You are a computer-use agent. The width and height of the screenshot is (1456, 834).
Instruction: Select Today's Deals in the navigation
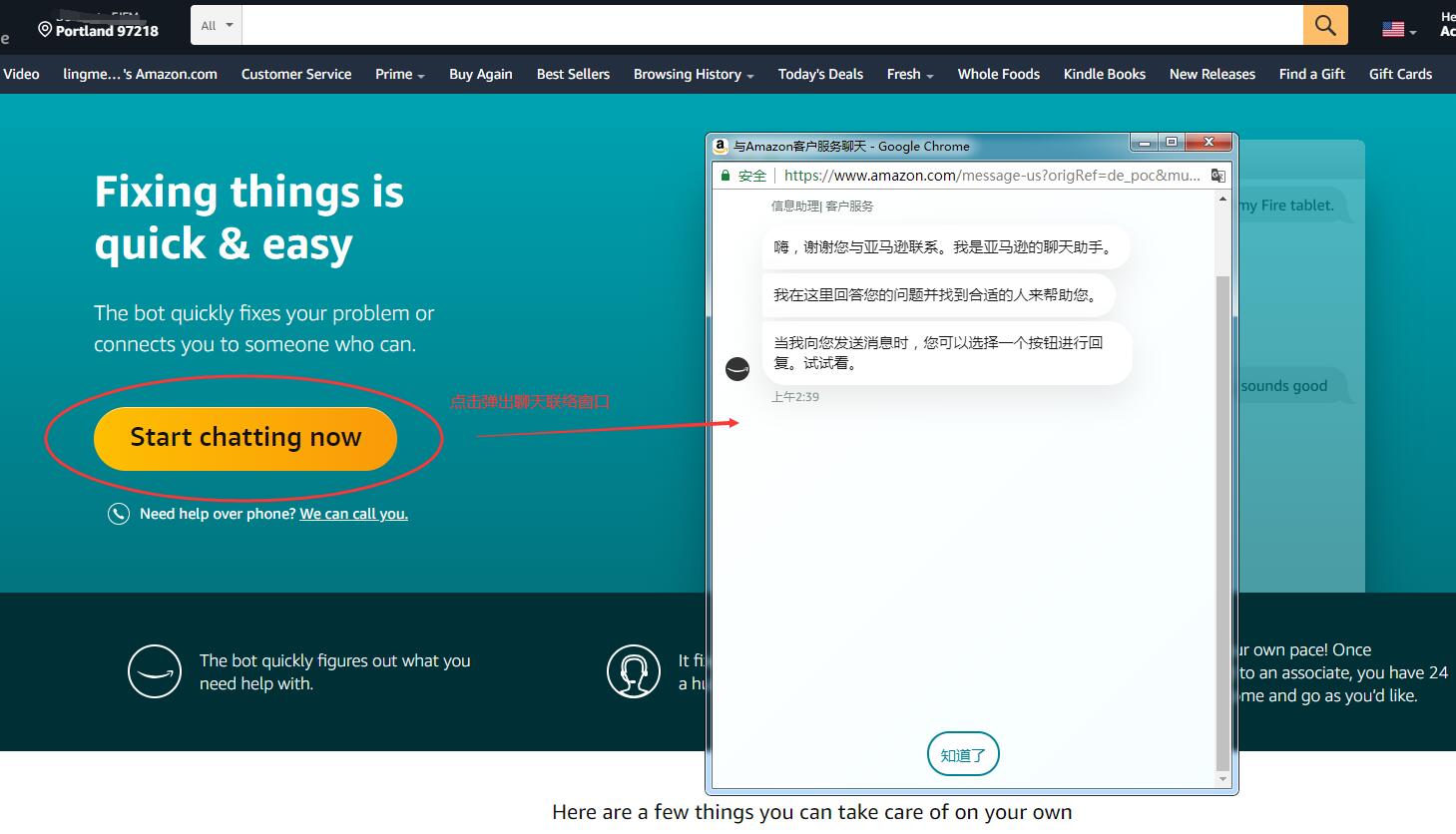point(820,74)
